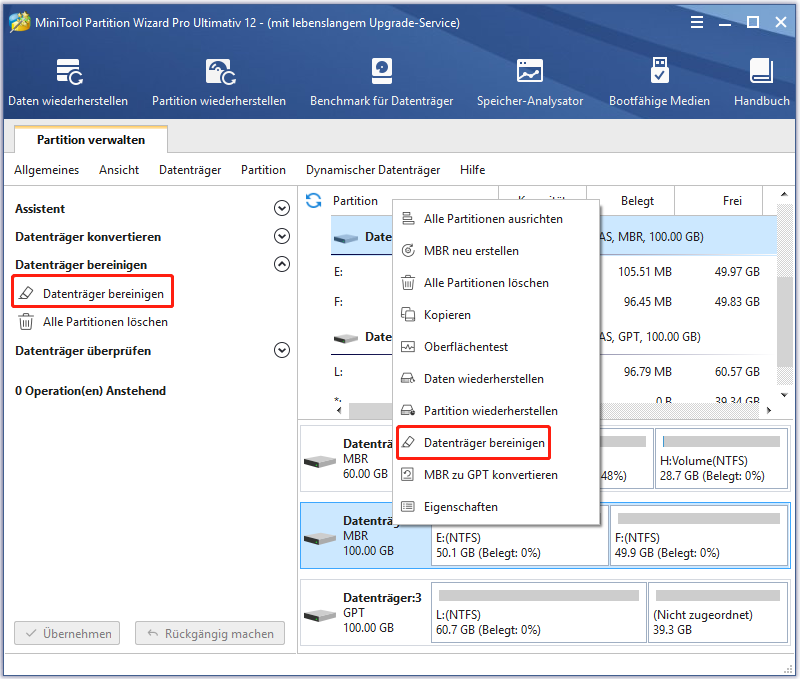Select the 100.00 GB MBR disk icon in disk map
The image size is (800, 679).
(320, 538)
